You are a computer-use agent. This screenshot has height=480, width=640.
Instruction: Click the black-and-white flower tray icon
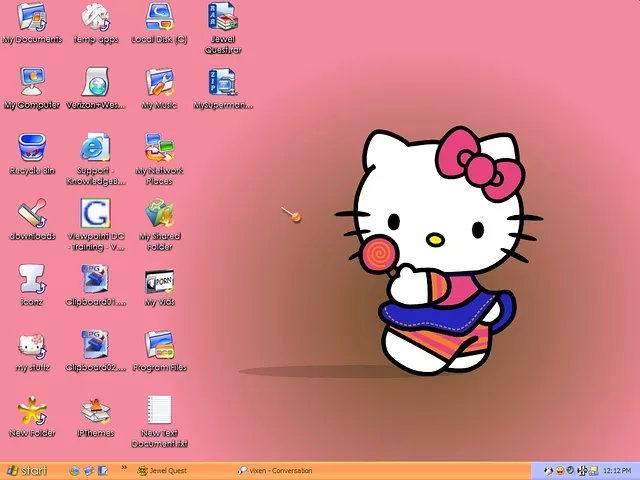(x=582, y=471)
